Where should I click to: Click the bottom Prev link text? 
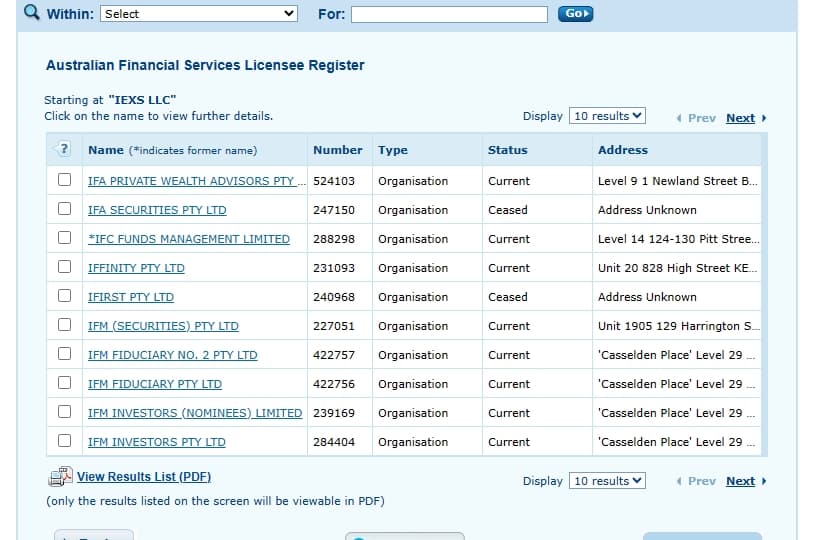pyautogui.click(x=702, y=481)
